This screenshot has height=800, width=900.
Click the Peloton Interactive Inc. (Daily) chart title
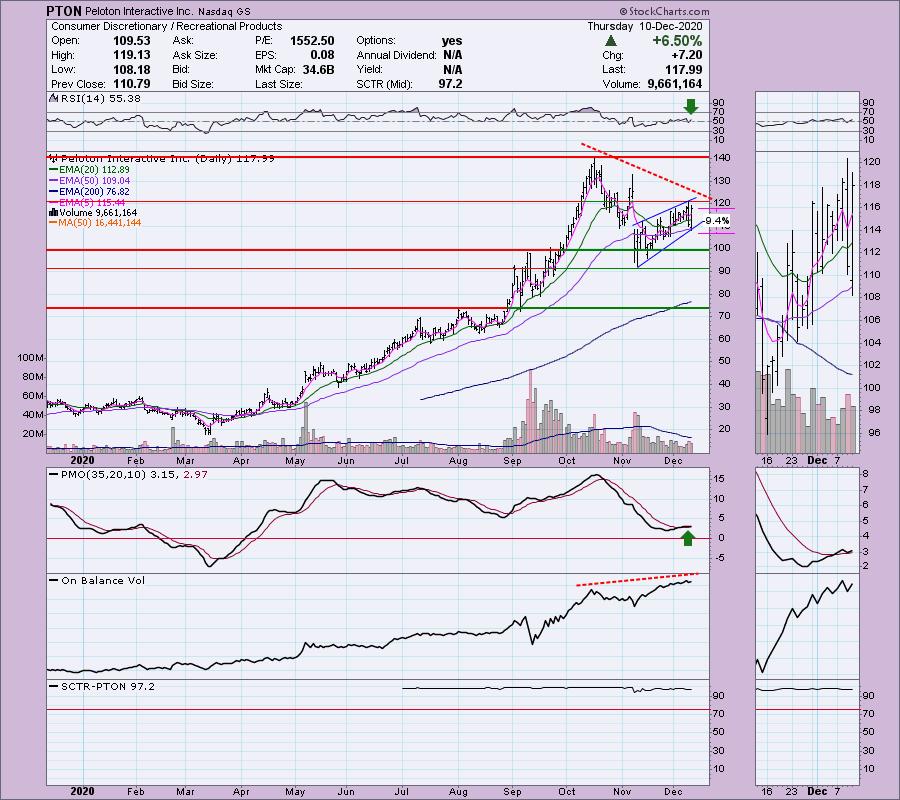coord(162,158)
